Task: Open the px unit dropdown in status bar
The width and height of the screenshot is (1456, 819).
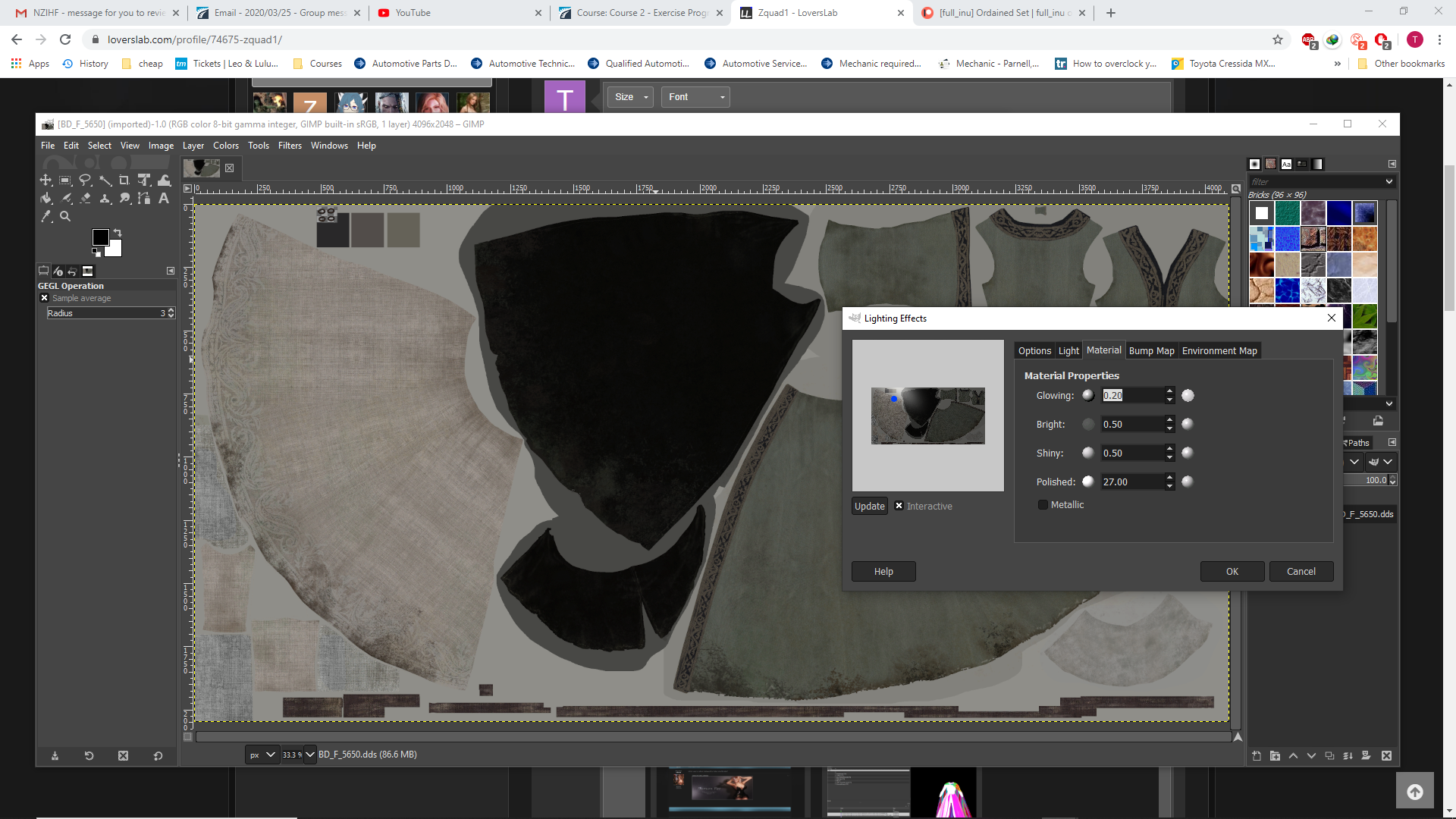Action: (x=263, y=755)
